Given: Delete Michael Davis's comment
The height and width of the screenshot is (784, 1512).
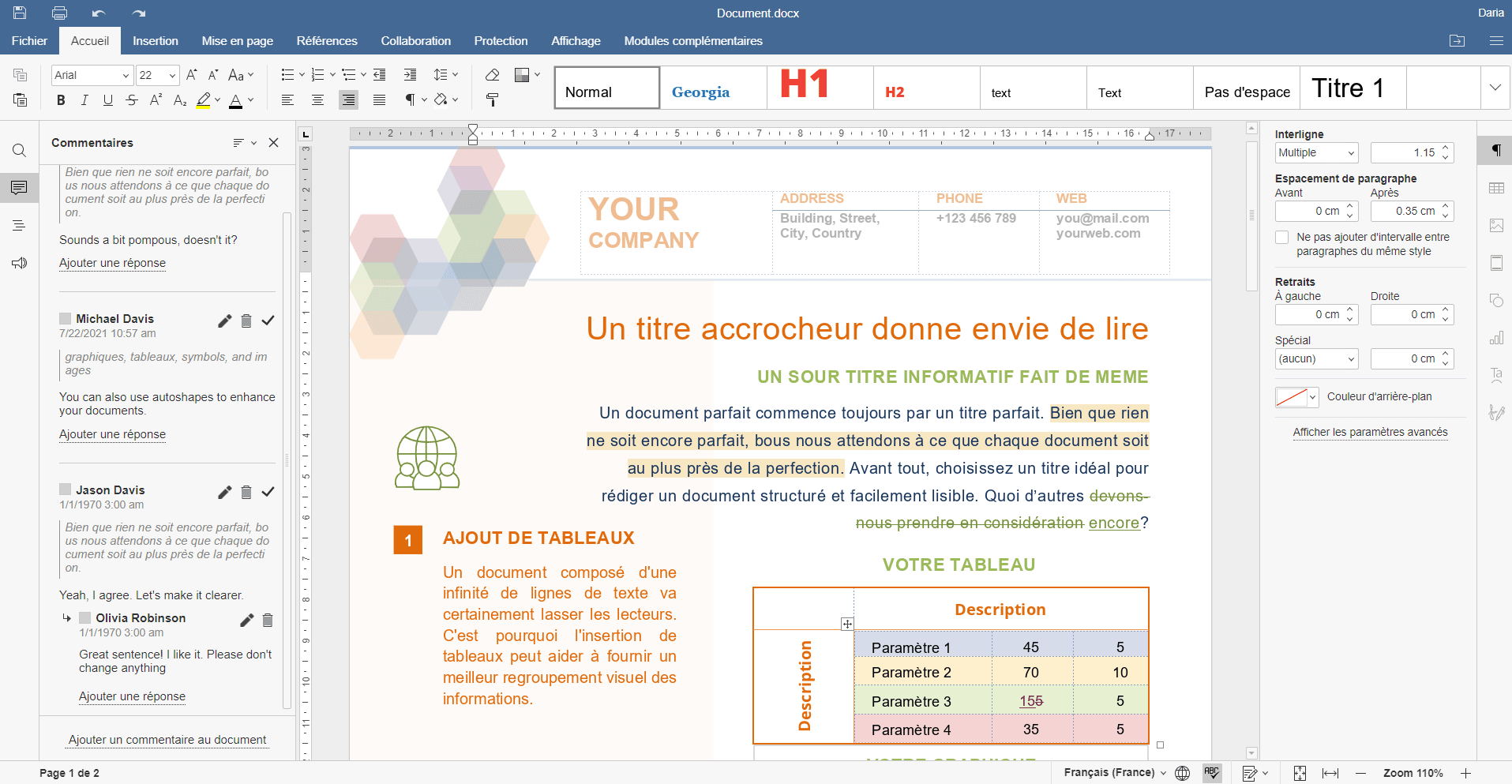Looking at the screenshot, I should 246,321.
